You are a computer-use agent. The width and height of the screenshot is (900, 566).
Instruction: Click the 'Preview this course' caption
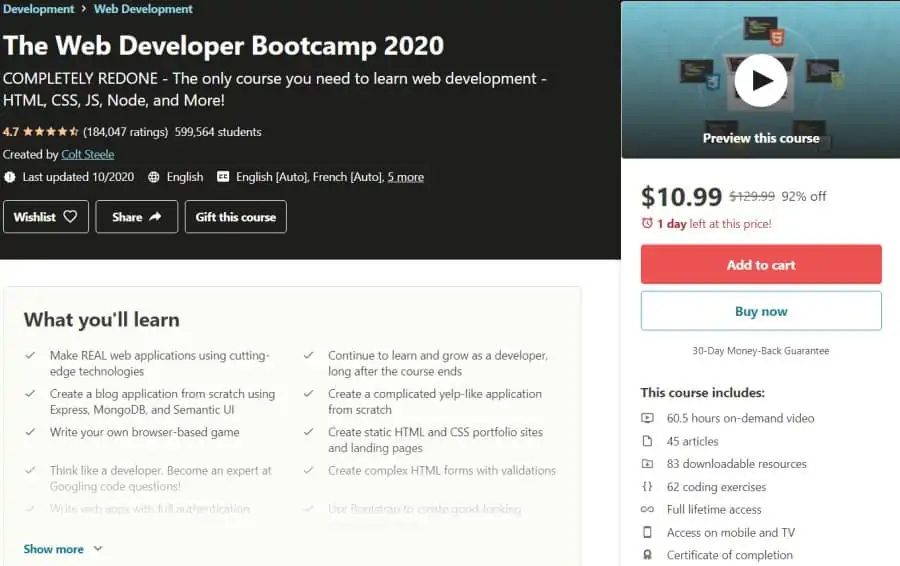pos(761,138)
